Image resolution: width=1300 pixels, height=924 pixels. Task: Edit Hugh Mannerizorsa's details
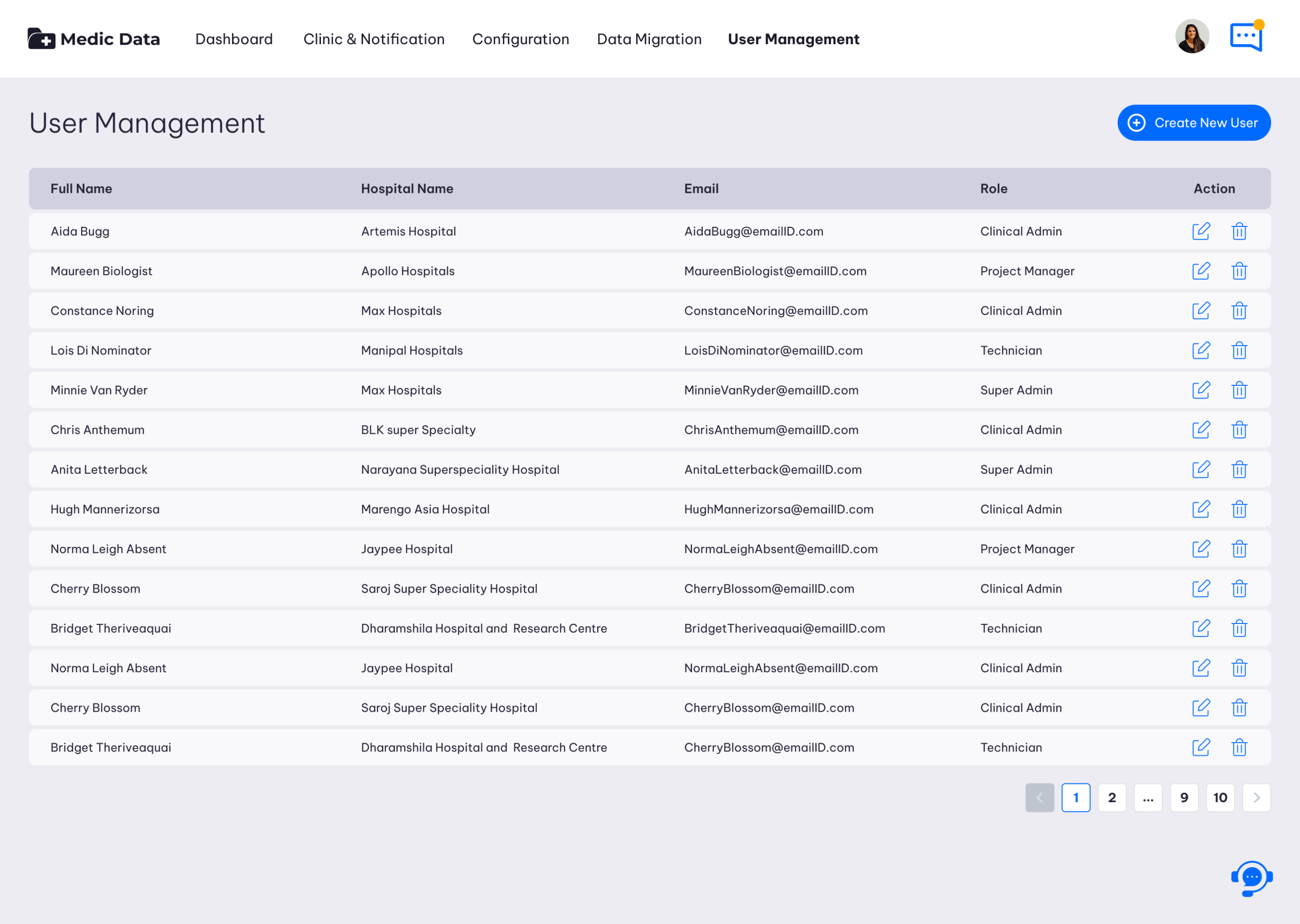[x=1200, y=509]
